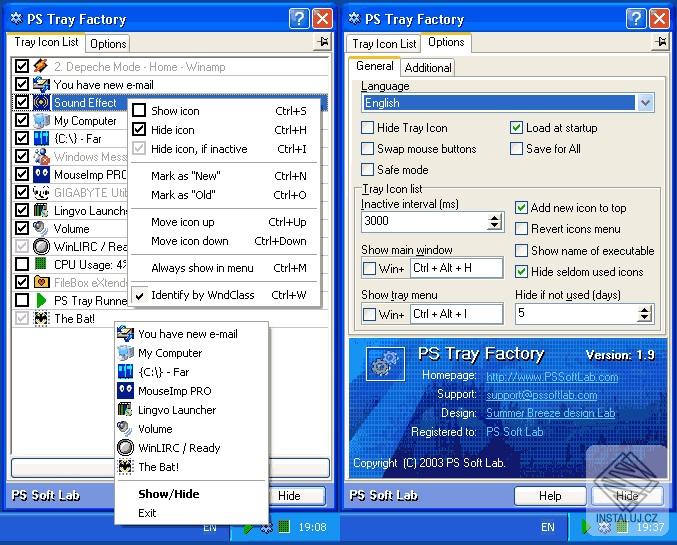Adjust the Hide if not used days spinner
The image size is (677, 545).
coord(645,314)
